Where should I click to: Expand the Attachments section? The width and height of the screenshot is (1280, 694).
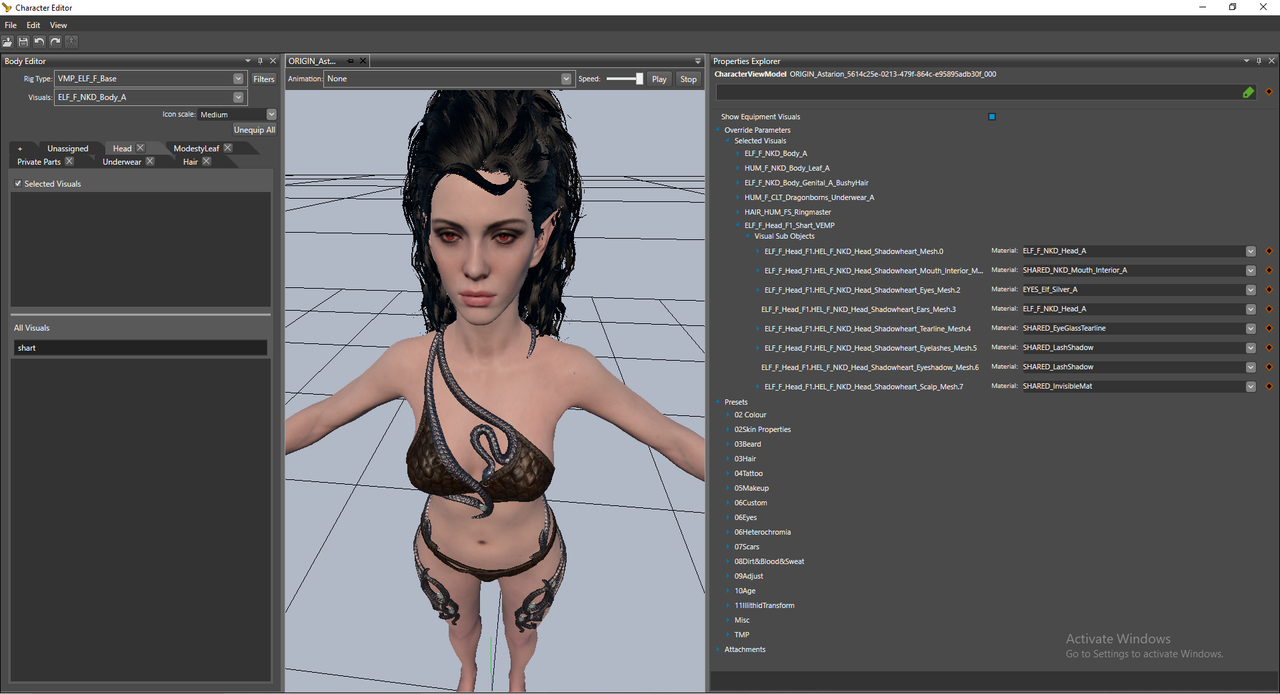click(x=718, y=649)
